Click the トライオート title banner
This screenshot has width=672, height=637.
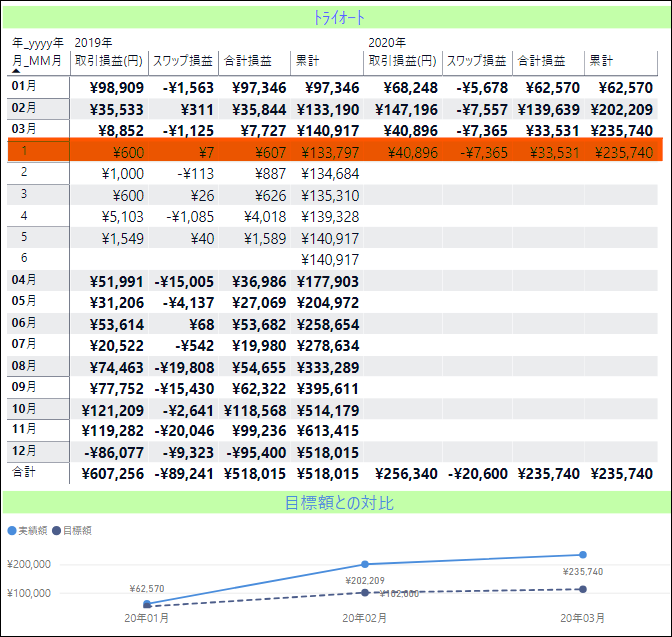pyautogui.click(x=337, y=18)
